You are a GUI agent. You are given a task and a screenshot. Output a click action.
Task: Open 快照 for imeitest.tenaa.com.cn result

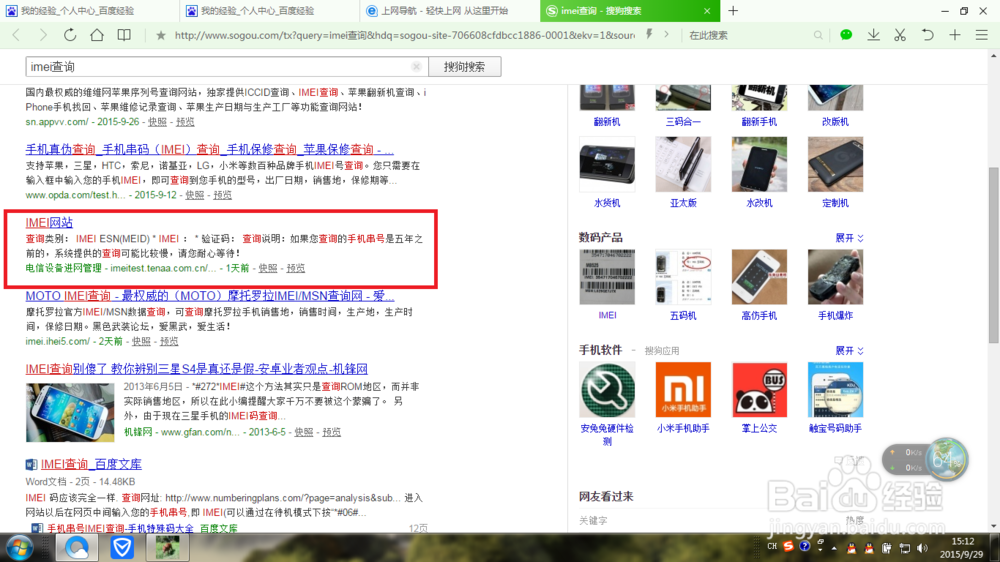[268, 268]
